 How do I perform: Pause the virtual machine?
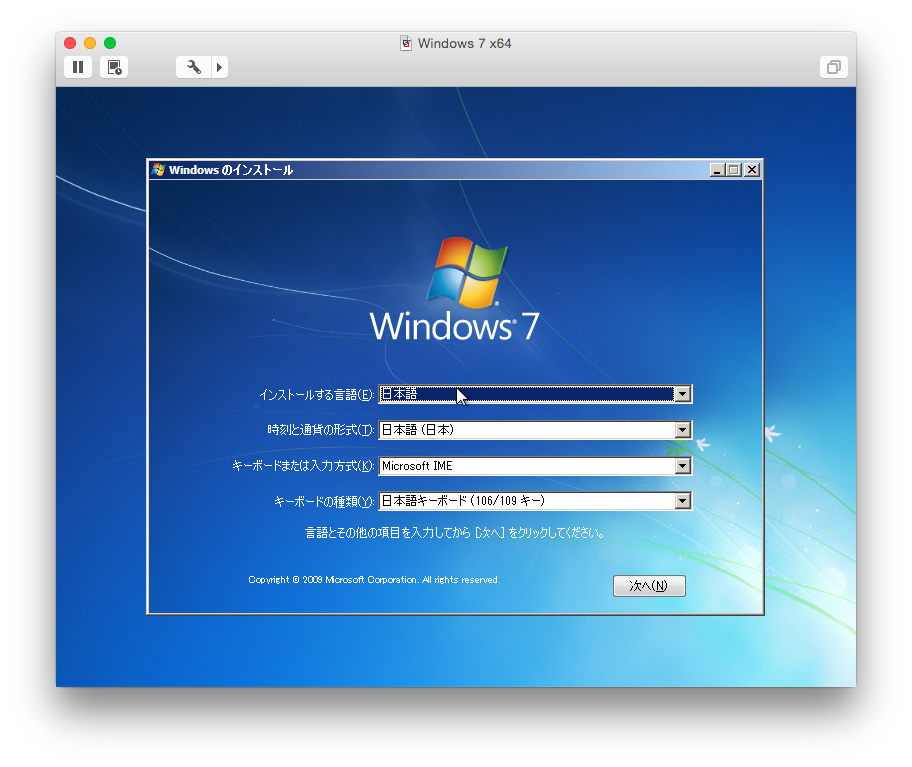pyautogui.click(x=78, y=67)
